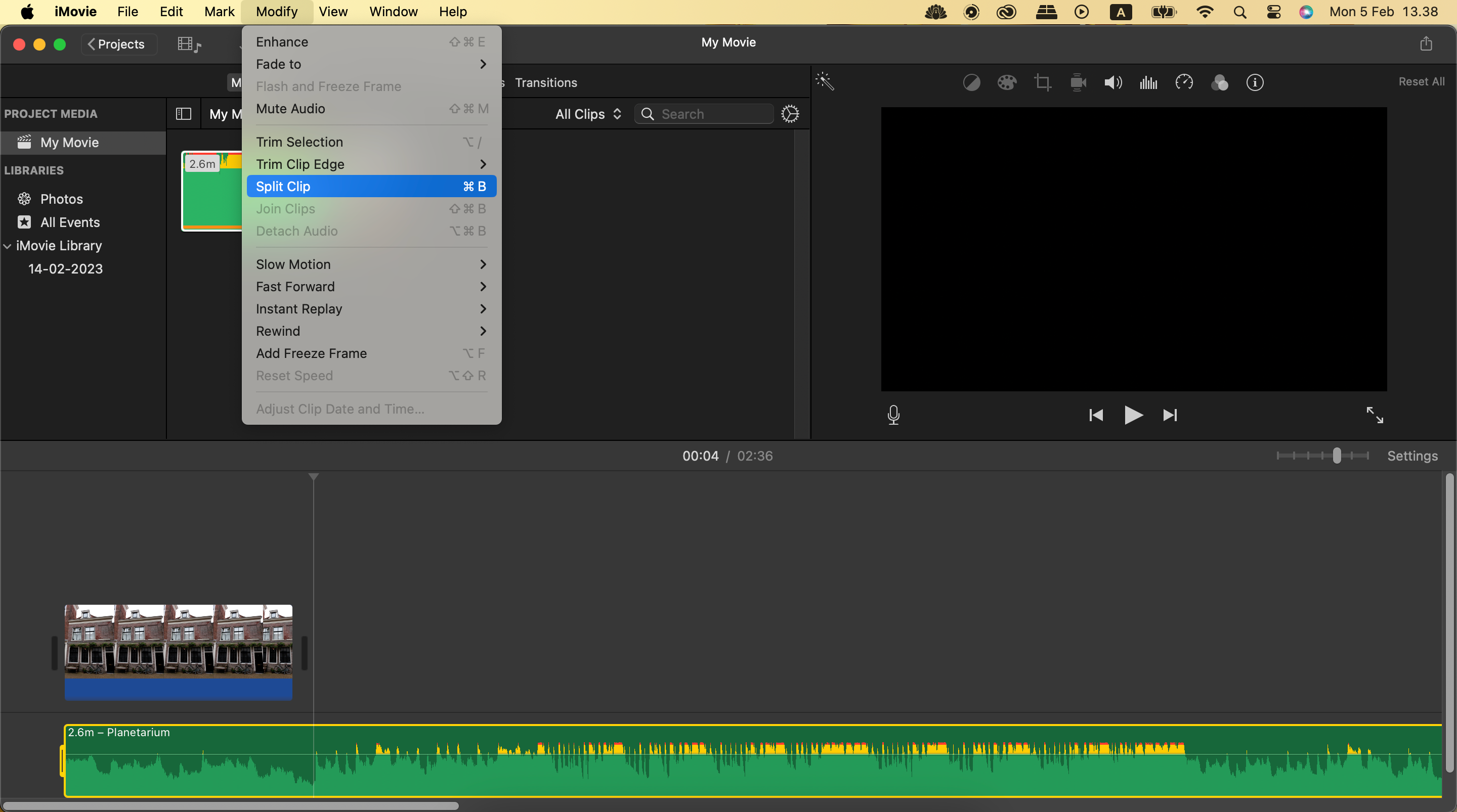Select the Enhance magic wand tool

tap(825, 82)
